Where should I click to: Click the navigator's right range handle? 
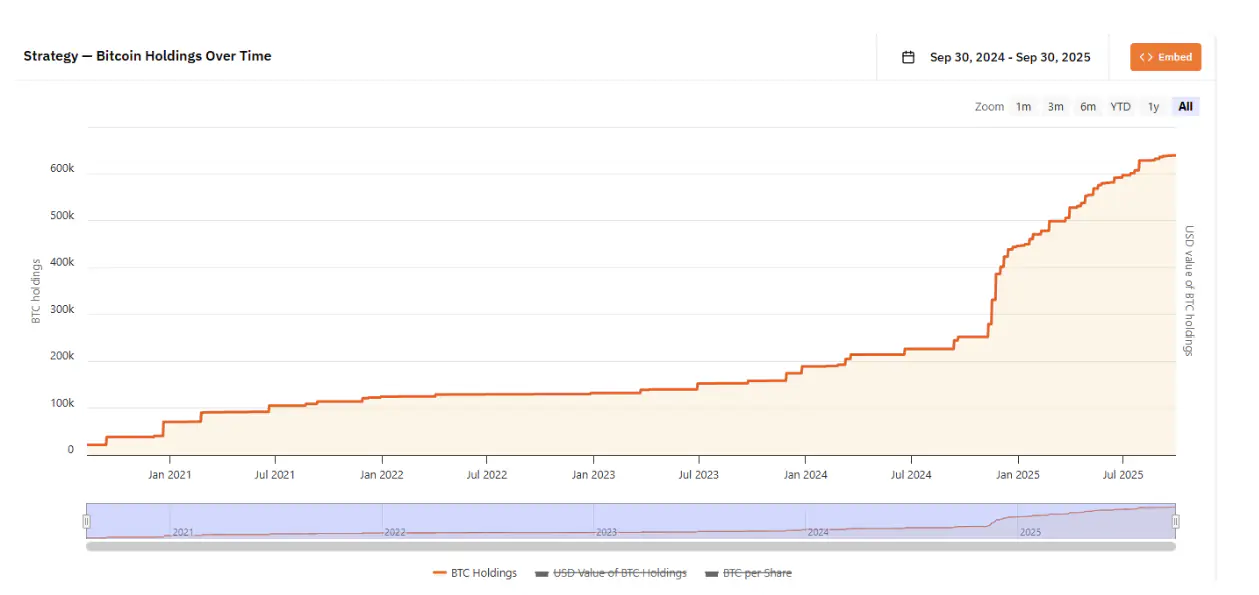[1175, 521]
